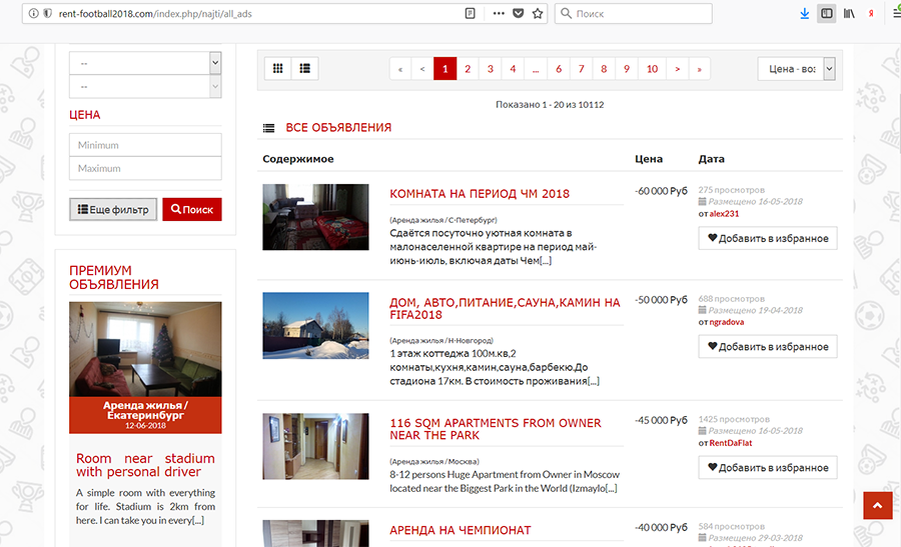Open first filter dropdown in sidebar

point(145,63)
